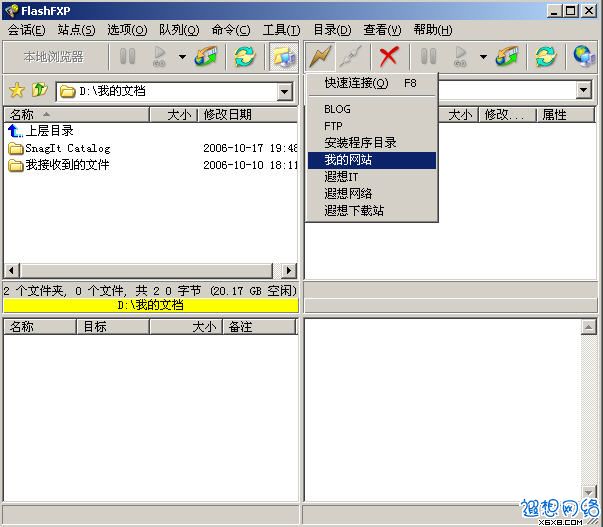Image resolution: width=603 pixels, height=527 pixels.
Task: Open the 目录(D) menu
Action: [332, 30]
